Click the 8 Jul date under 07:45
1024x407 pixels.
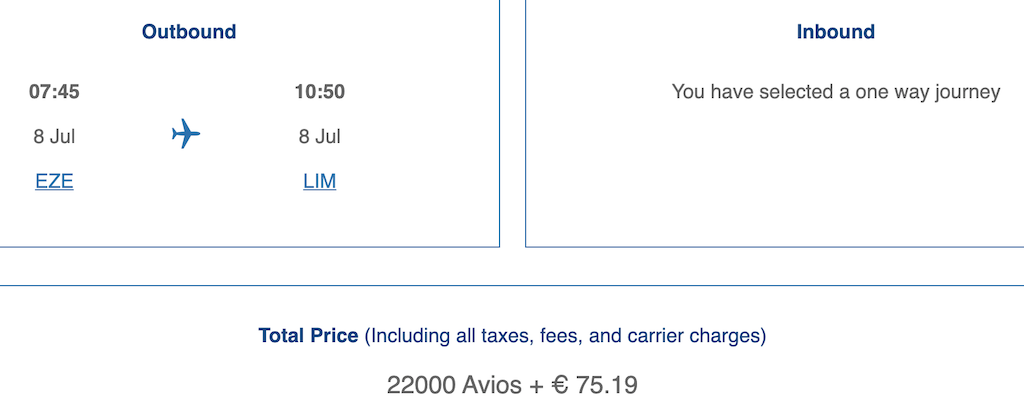(x=54, y=137)
